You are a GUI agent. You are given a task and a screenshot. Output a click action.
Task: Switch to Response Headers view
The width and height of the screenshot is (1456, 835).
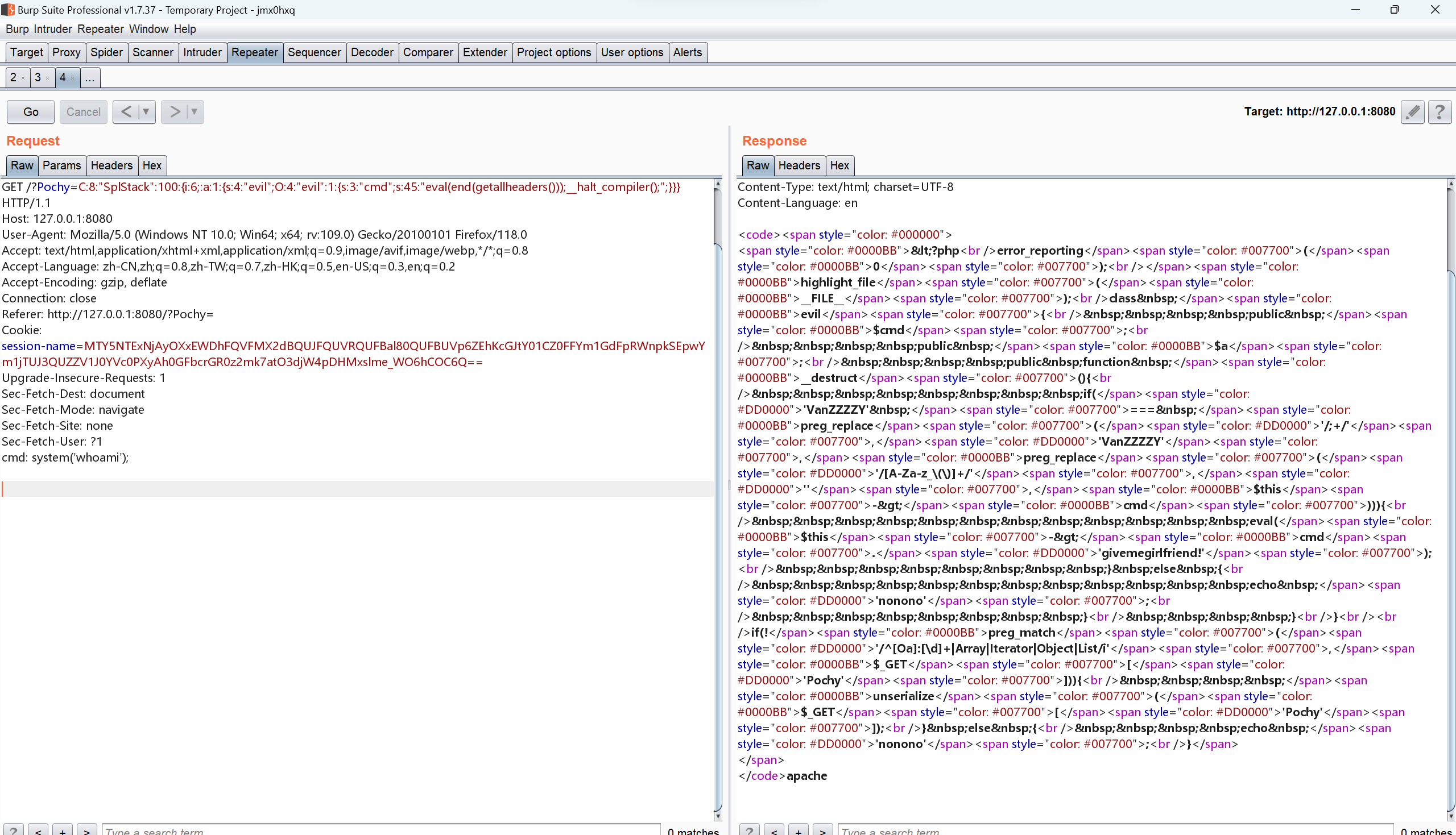[799, 165]
